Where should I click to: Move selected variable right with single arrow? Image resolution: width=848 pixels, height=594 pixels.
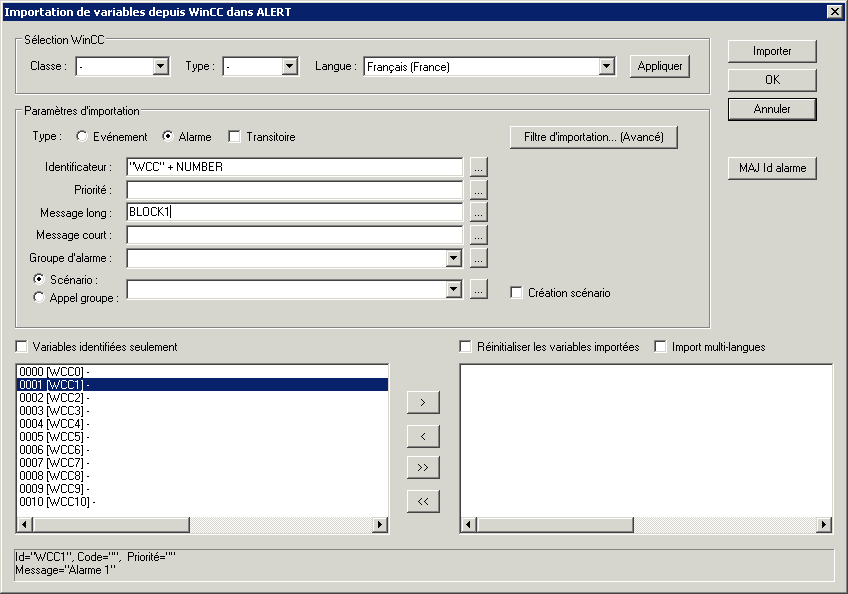423,402
